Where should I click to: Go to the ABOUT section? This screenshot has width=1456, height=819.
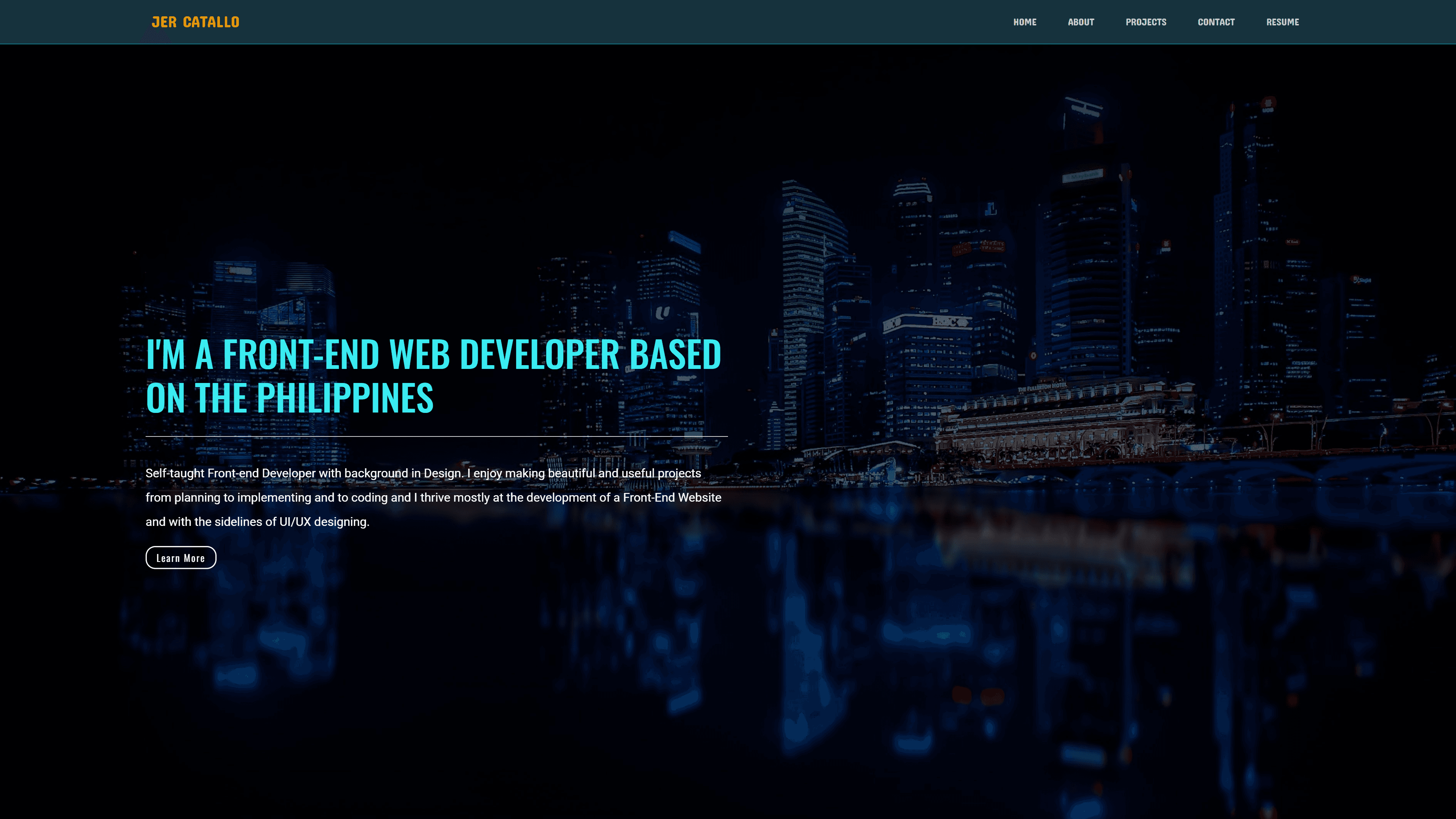click(1081, 22)
